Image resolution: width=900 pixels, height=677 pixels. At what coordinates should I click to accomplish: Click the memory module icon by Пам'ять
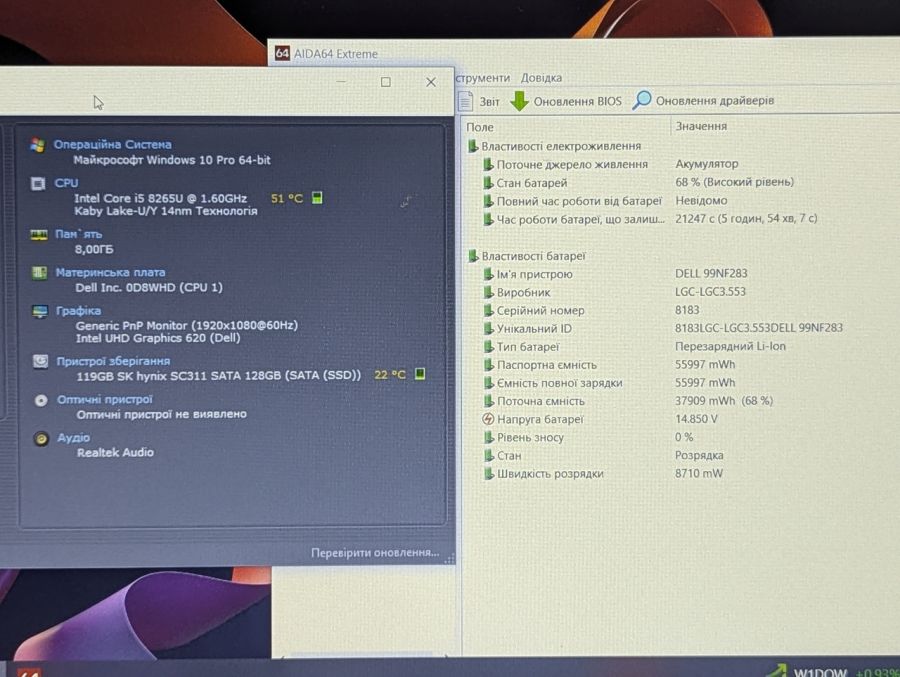38,234
